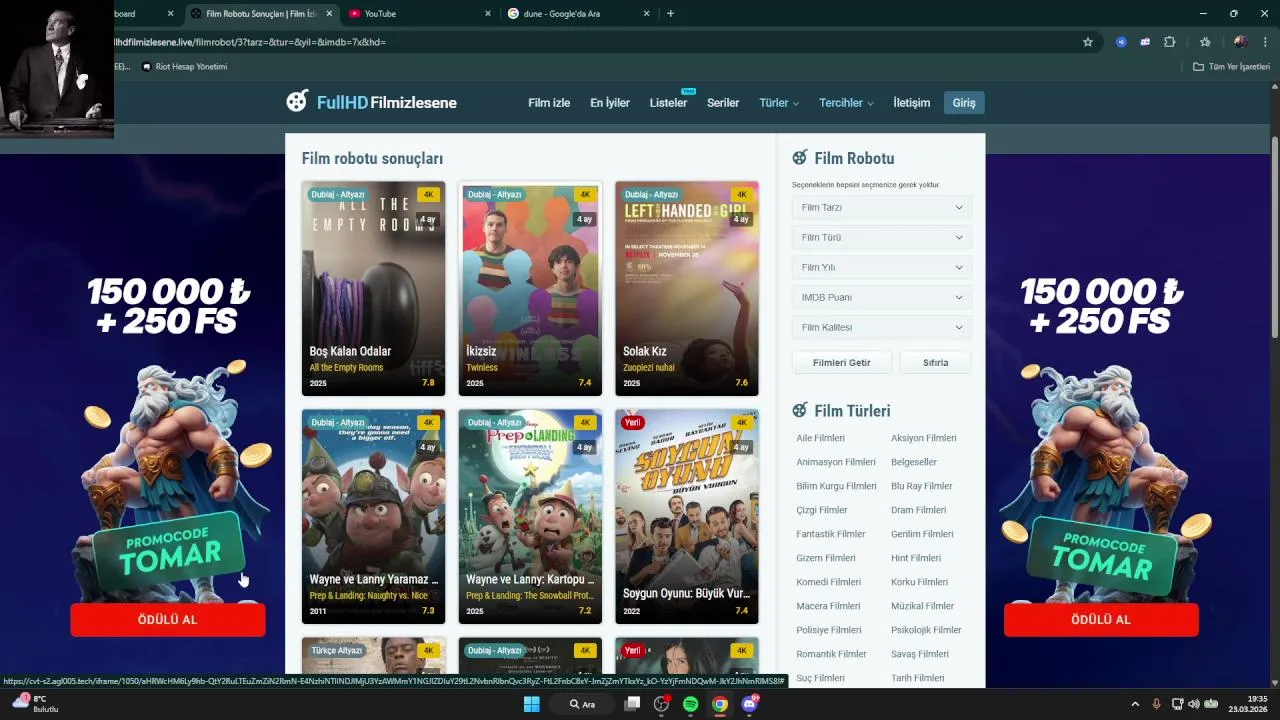
Task: Open Seriler menu item
Action: coord(723,103)
